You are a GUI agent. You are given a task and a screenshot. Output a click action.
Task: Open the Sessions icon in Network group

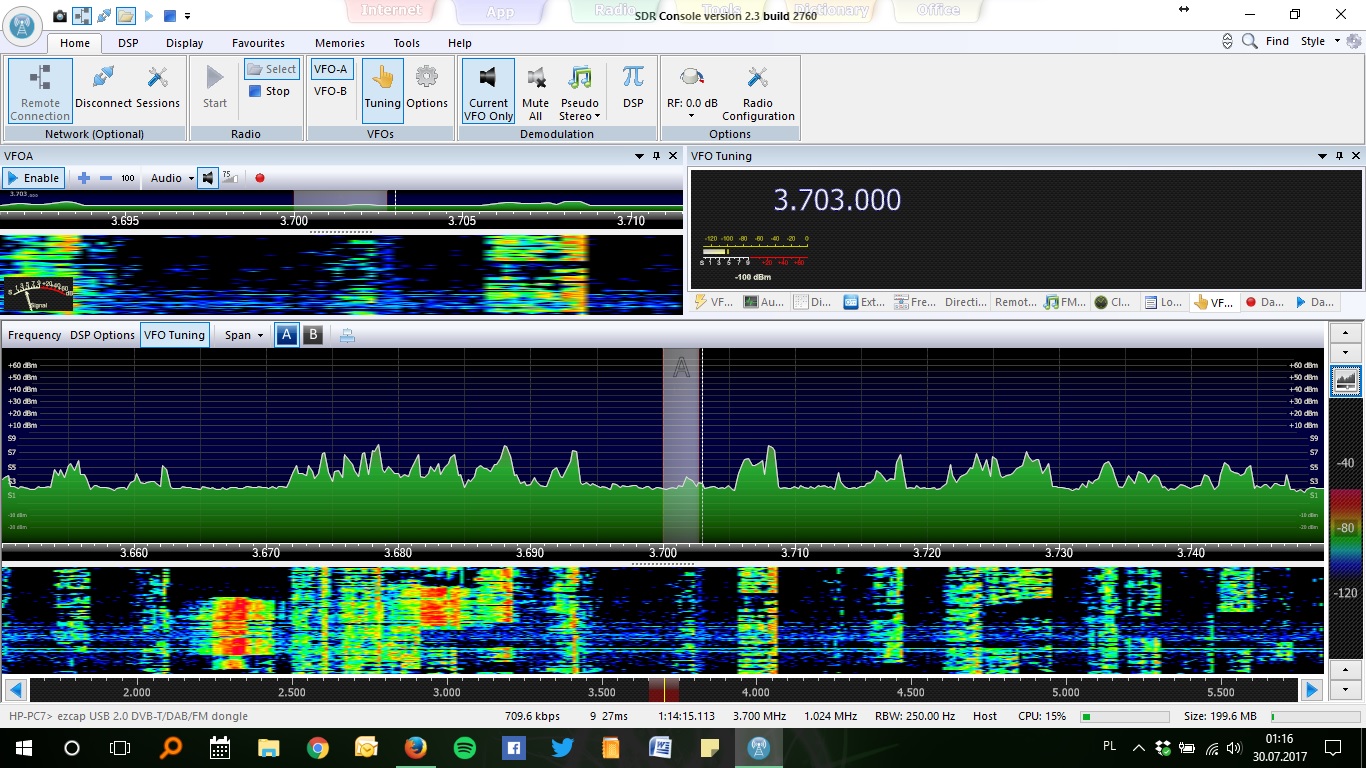(158, 78)
